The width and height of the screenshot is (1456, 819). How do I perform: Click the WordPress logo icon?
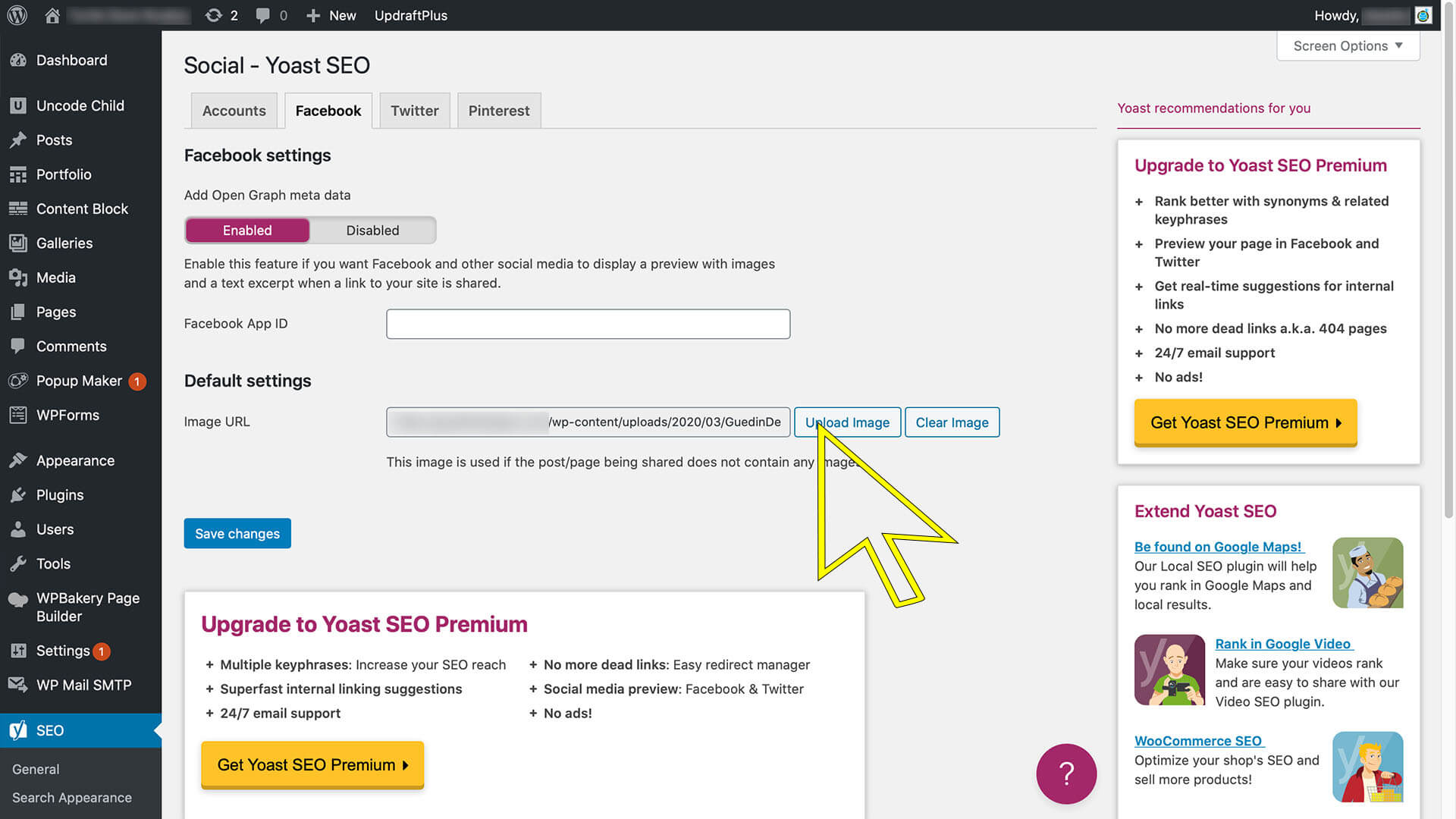(17, 15)
